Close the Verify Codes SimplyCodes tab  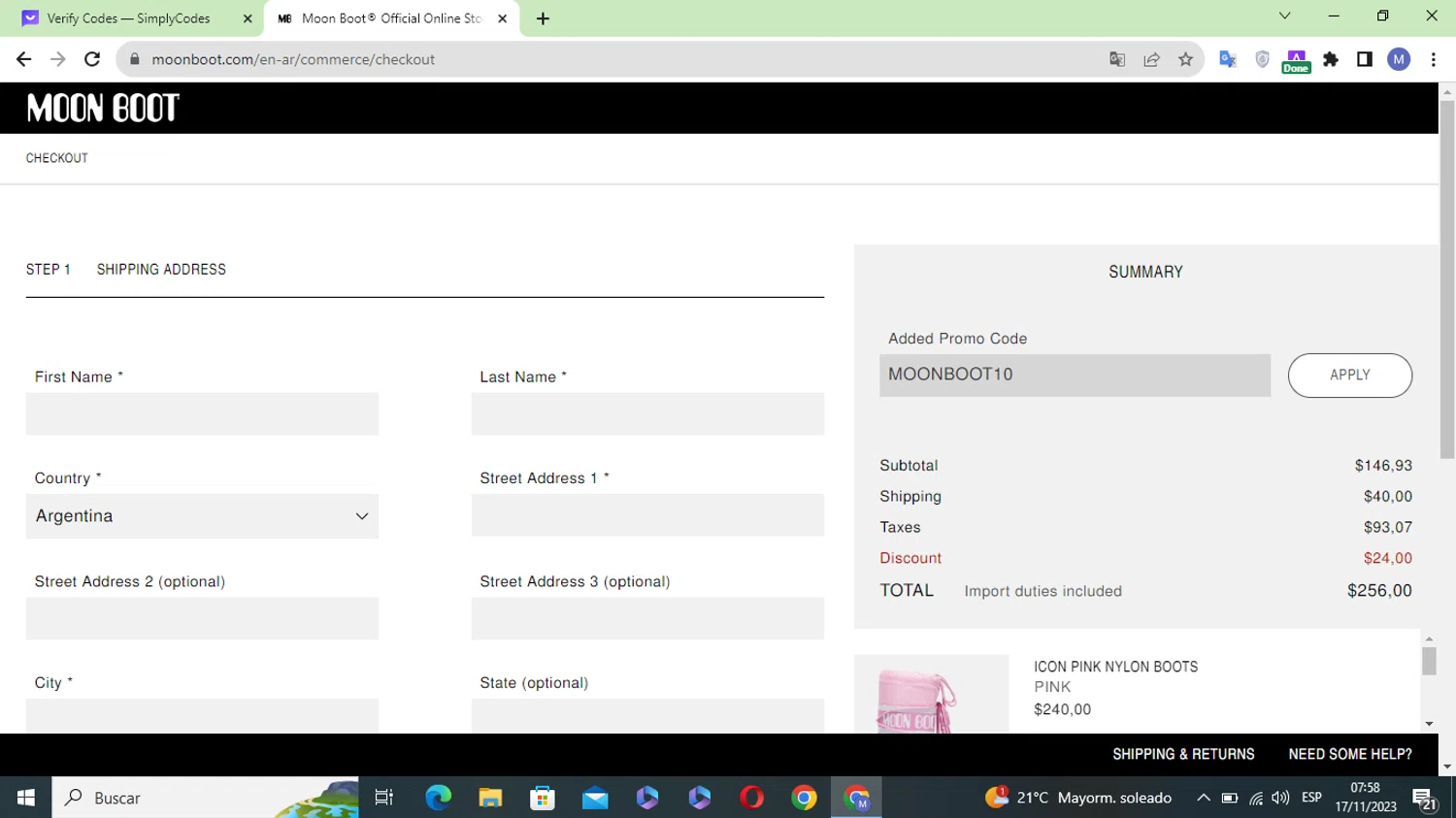[x=248, y=18]
